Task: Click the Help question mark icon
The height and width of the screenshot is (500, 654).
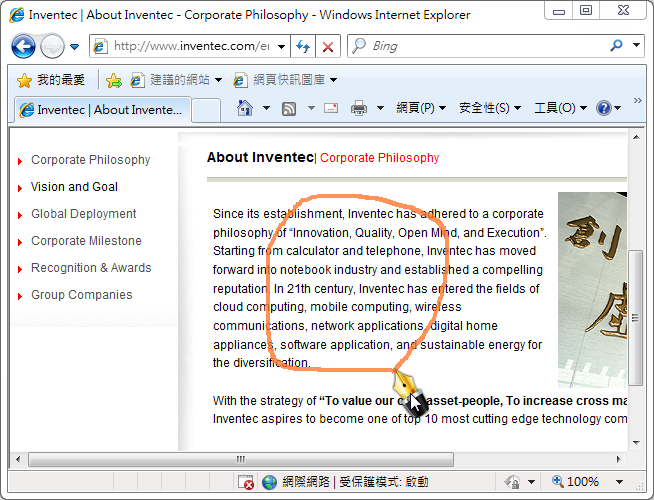Action: [604, 108]
